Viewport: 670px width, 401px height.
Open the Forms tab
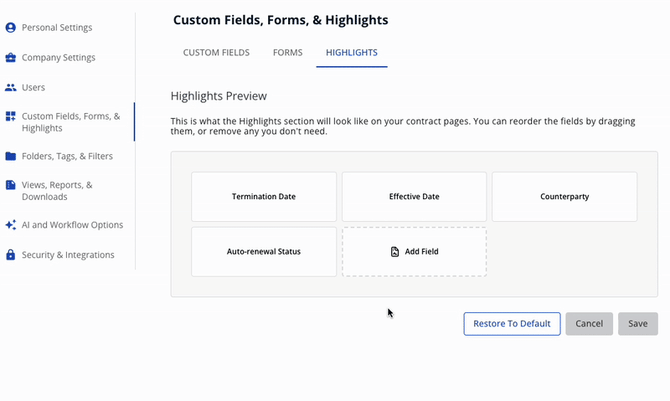coord(288,52)
